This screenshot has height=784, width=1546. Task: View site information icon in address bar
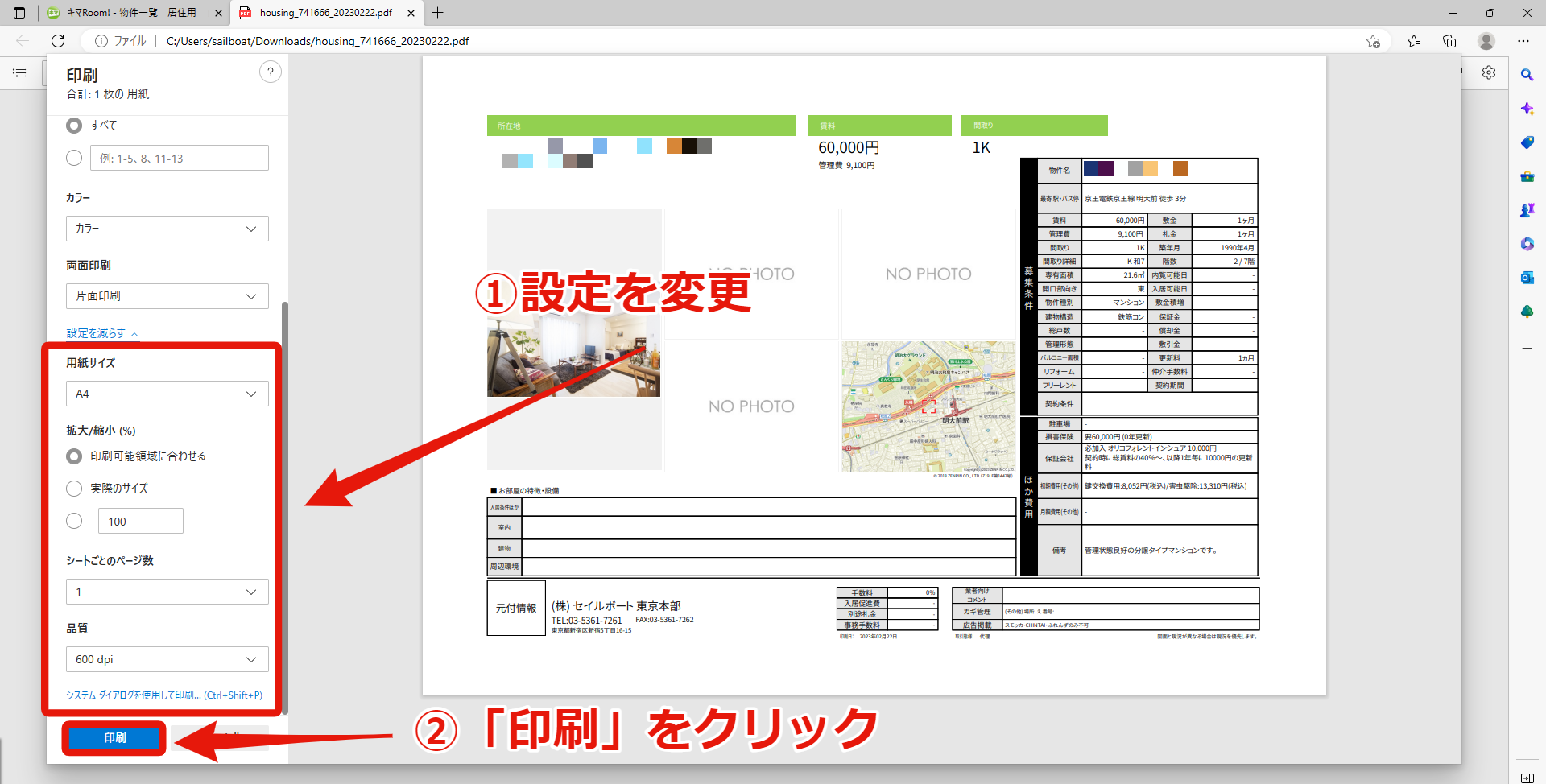(x=101, y=41)
